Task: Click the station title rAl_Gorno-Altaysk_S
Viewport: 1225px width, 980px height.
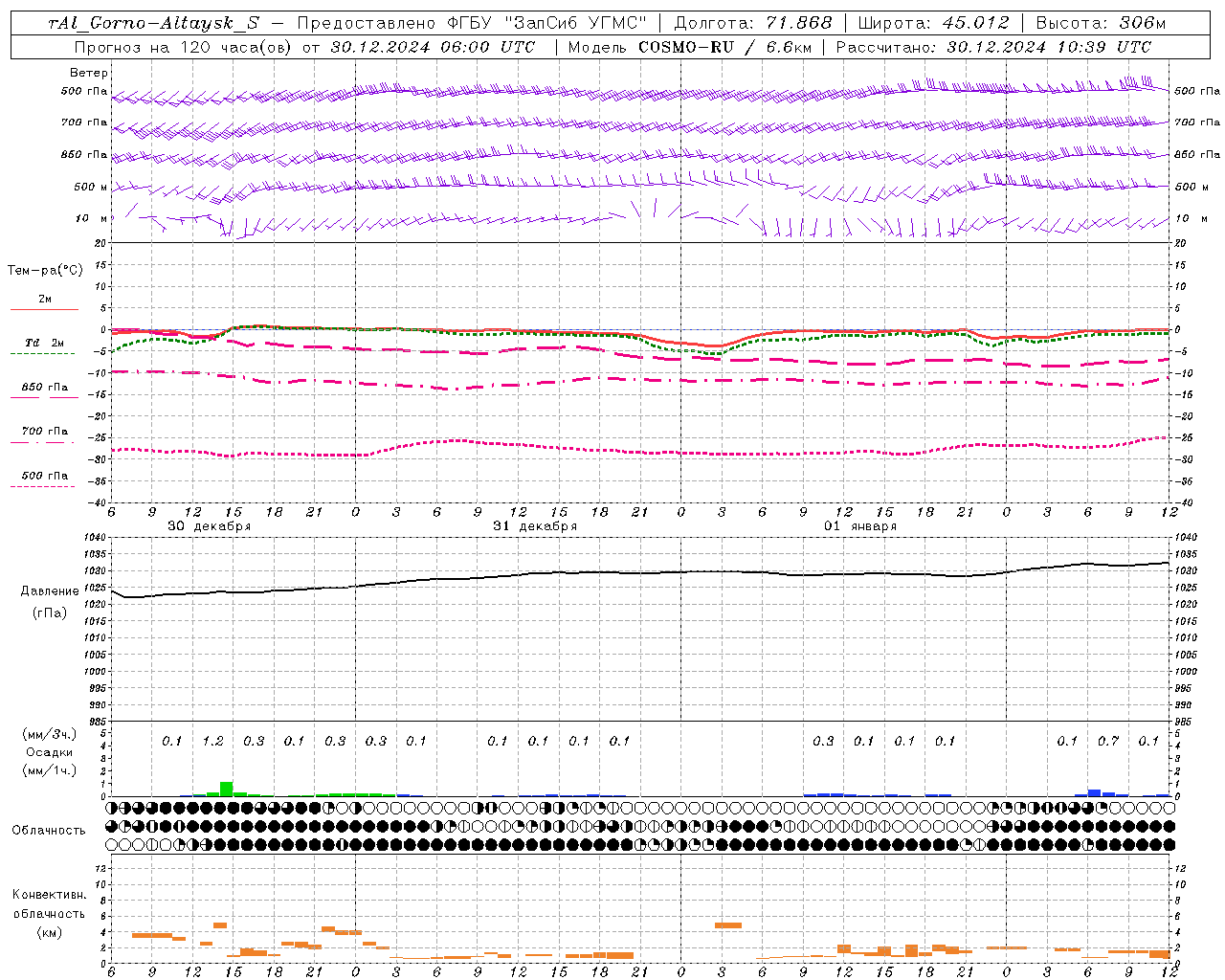Action: click(x=153, y=24)
